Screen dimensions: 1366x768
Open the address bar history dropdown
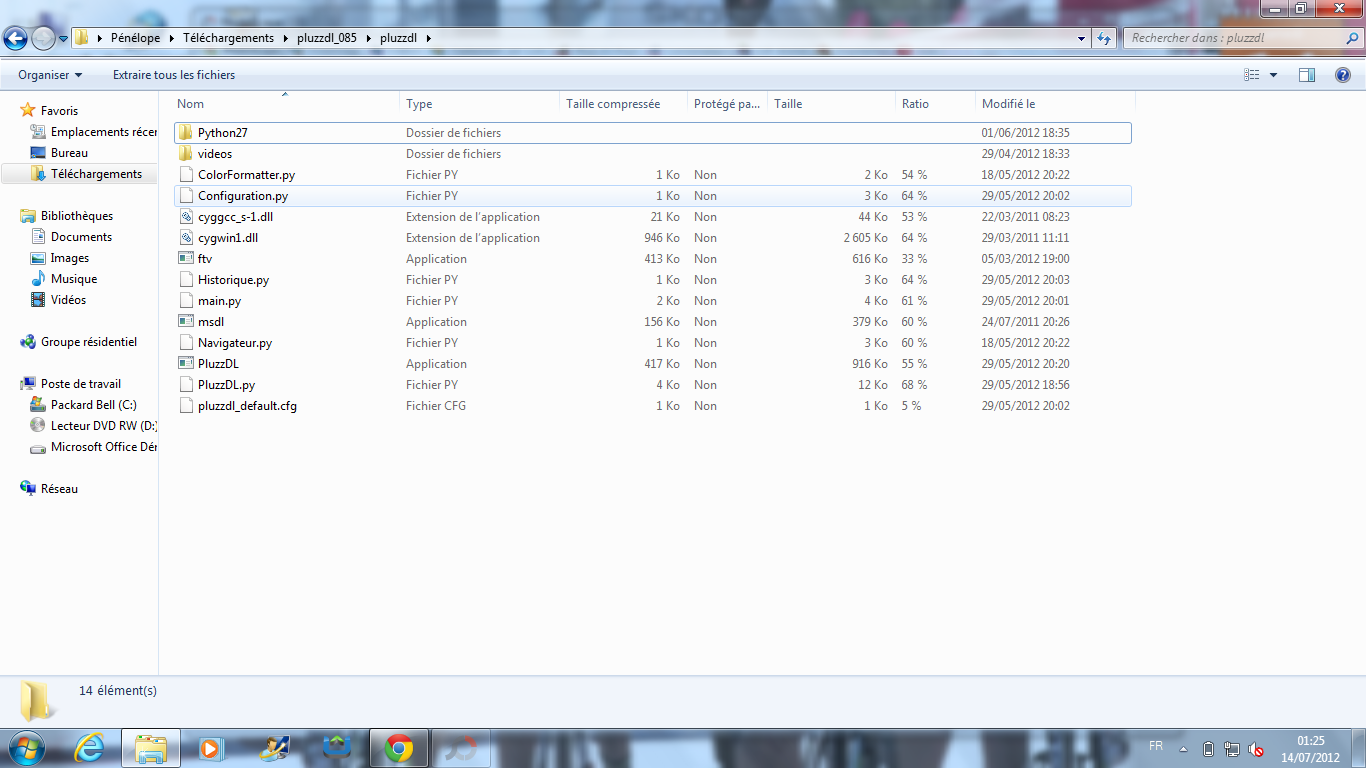(1082, 39)
